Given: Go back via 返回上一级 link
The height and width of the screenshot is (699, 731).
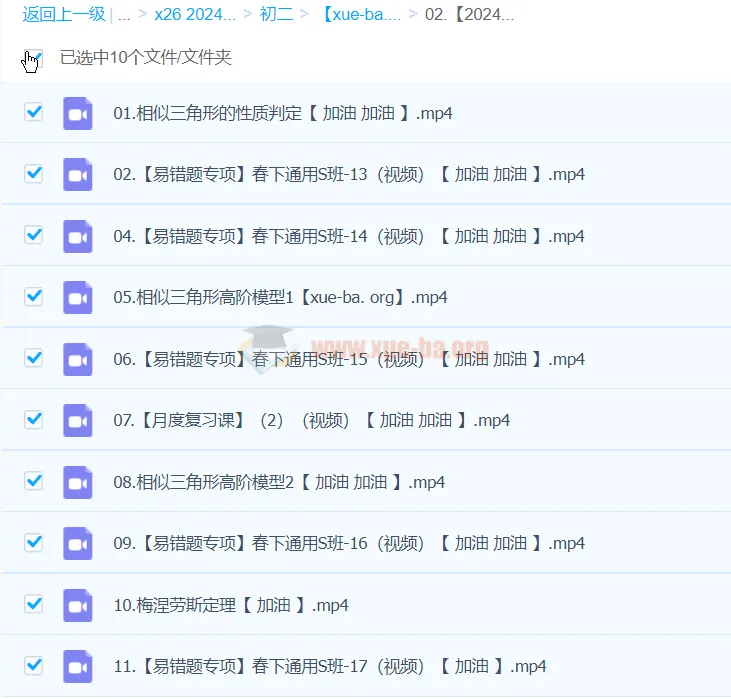Looking at the screenshot, I should coord(64,15).
